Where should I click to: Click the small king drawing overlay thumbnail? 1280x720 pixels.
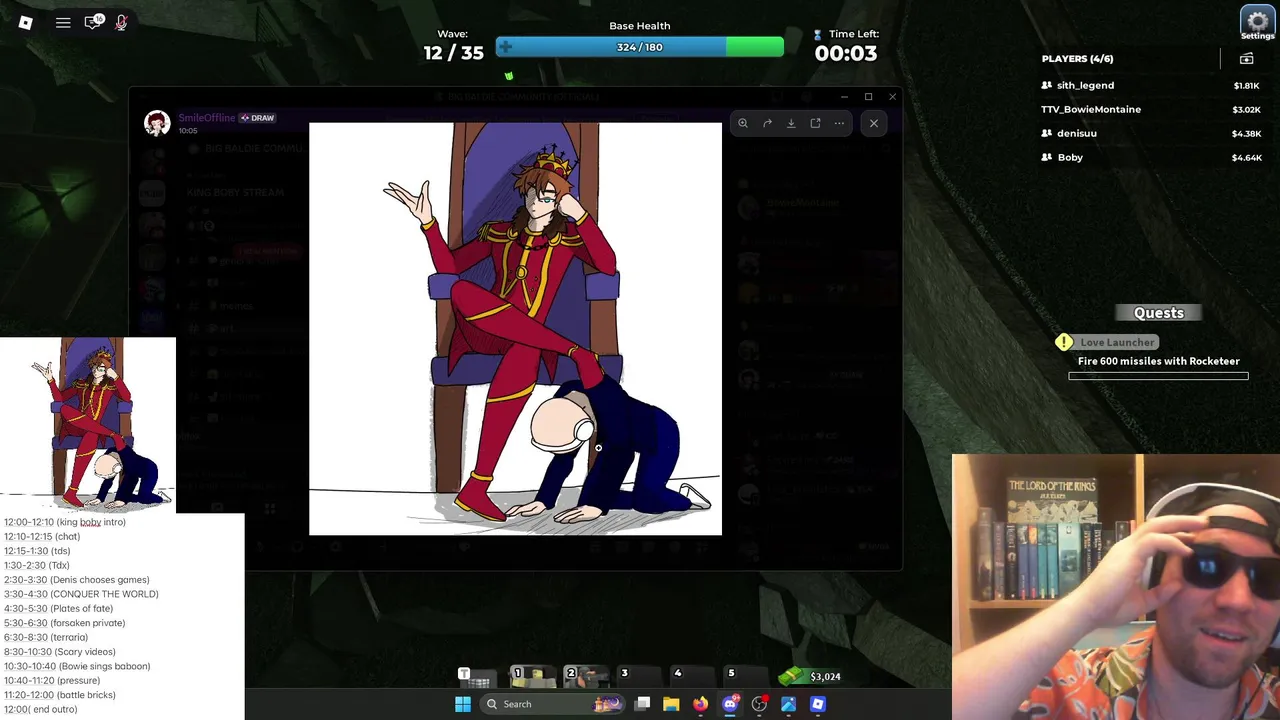88,425
